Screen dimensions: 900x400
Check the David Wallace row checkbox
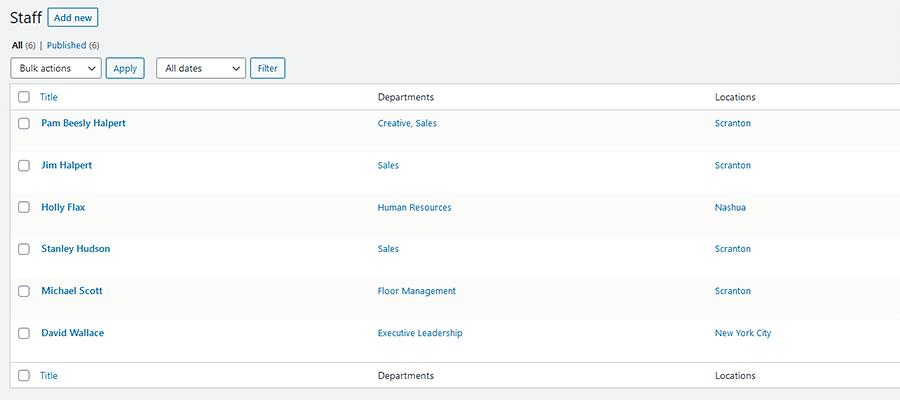click(24, 333)
